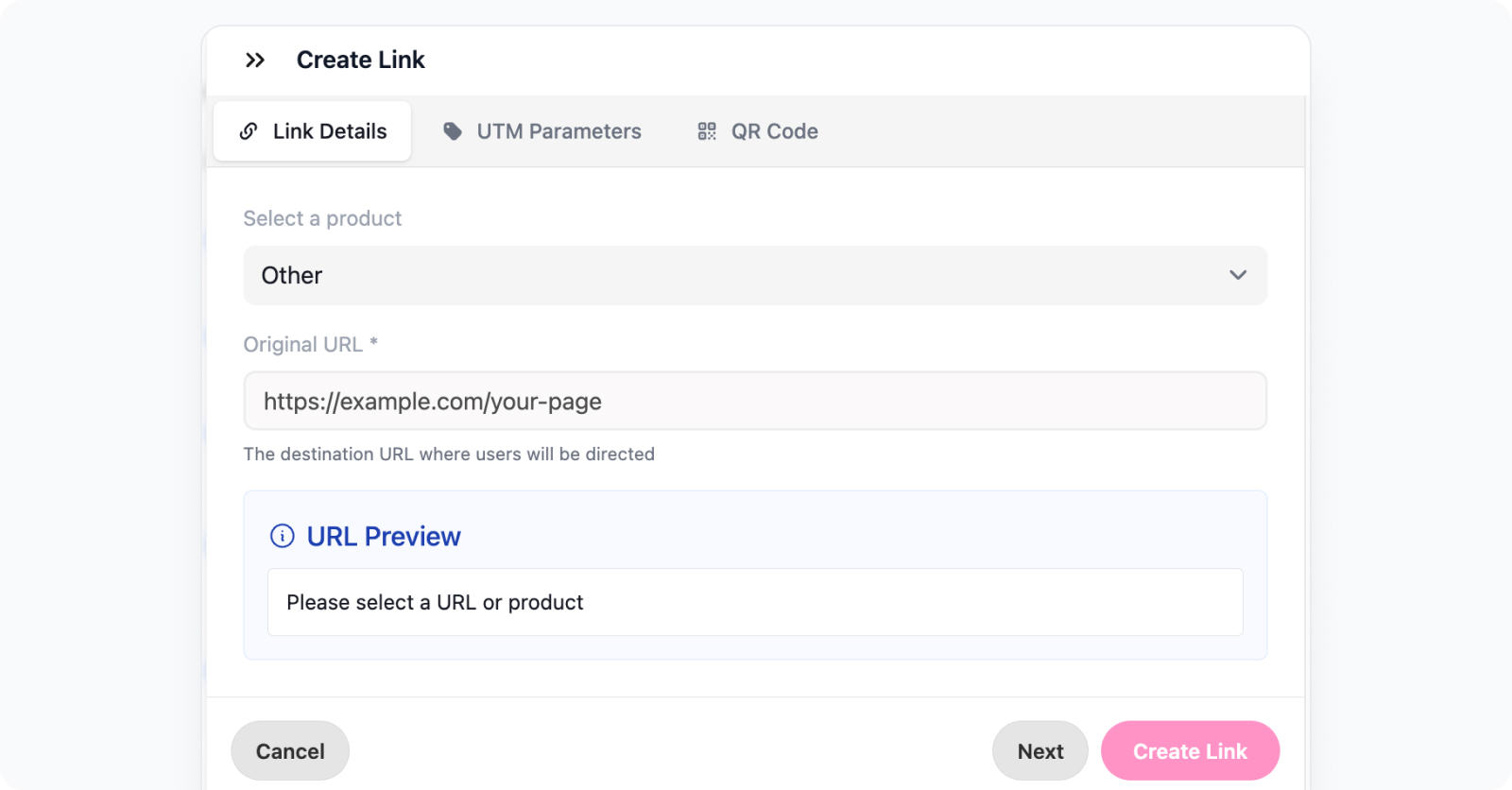This screenshot has width=1512, height=790.
Task: Expand the product list via the chevron arrow
Action: [1238, 275]
